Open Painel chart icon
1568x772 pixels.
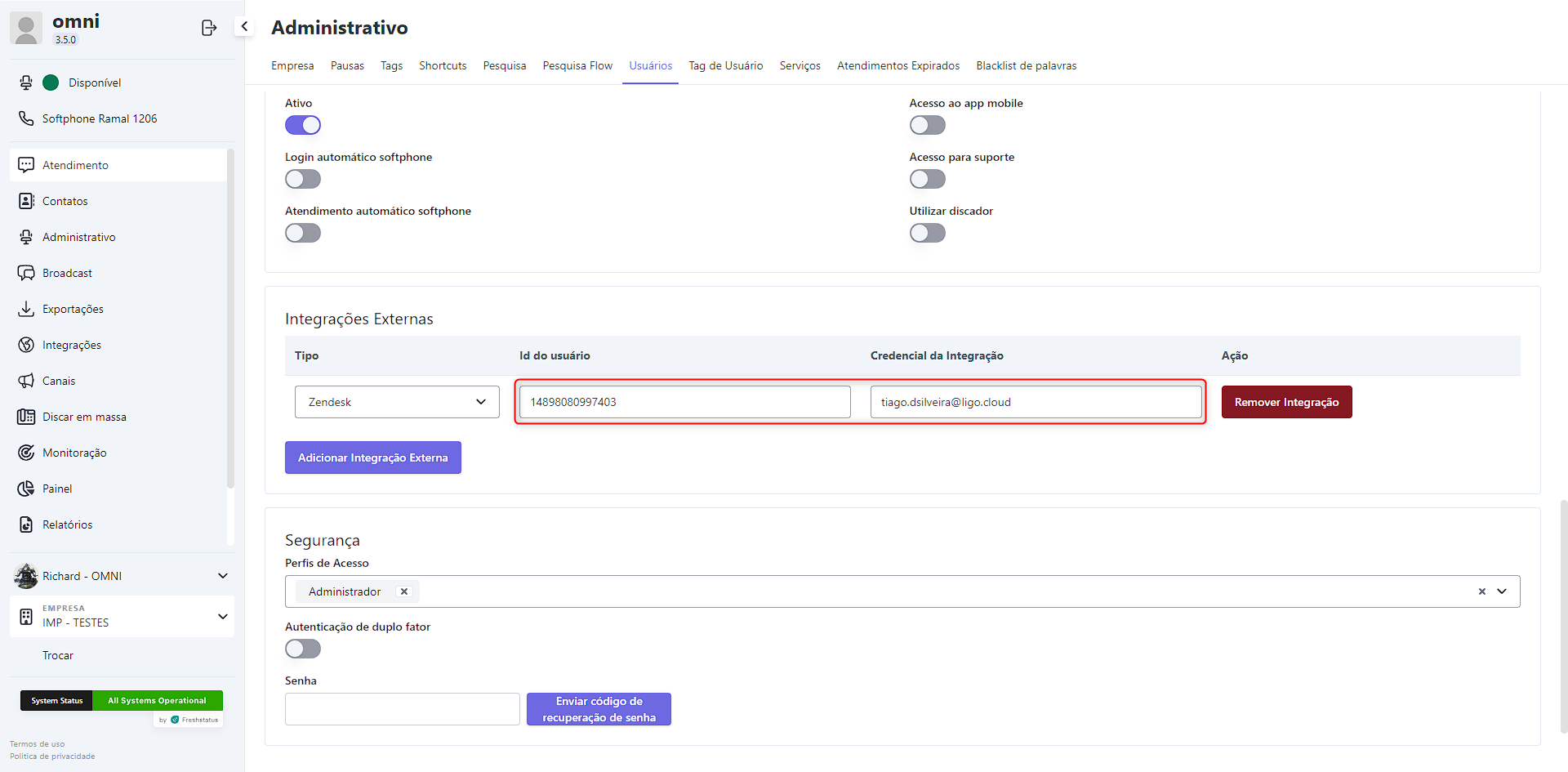pos(26,489)
